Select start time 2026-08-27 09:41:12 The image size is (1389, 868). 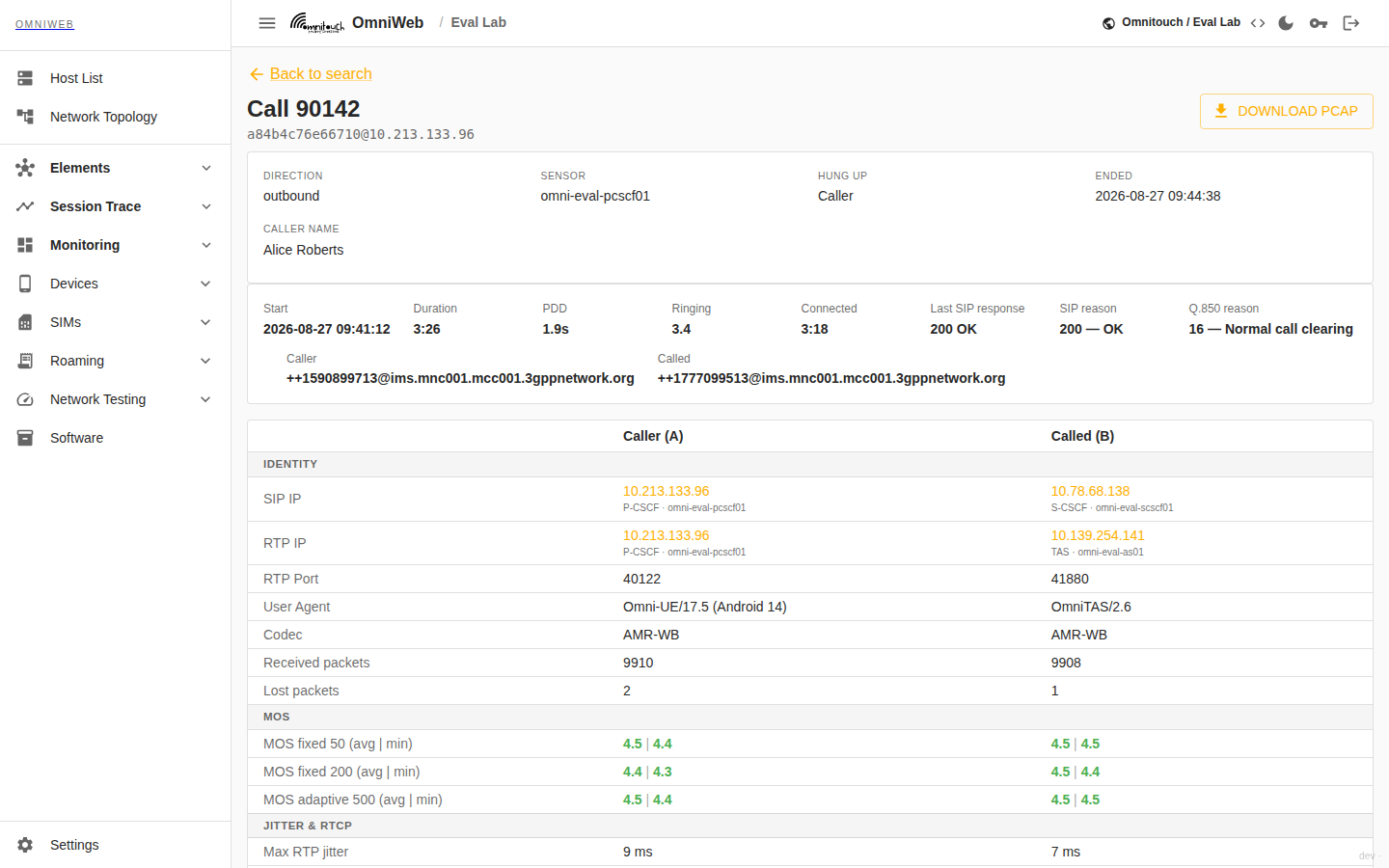(x=327, y=329)
